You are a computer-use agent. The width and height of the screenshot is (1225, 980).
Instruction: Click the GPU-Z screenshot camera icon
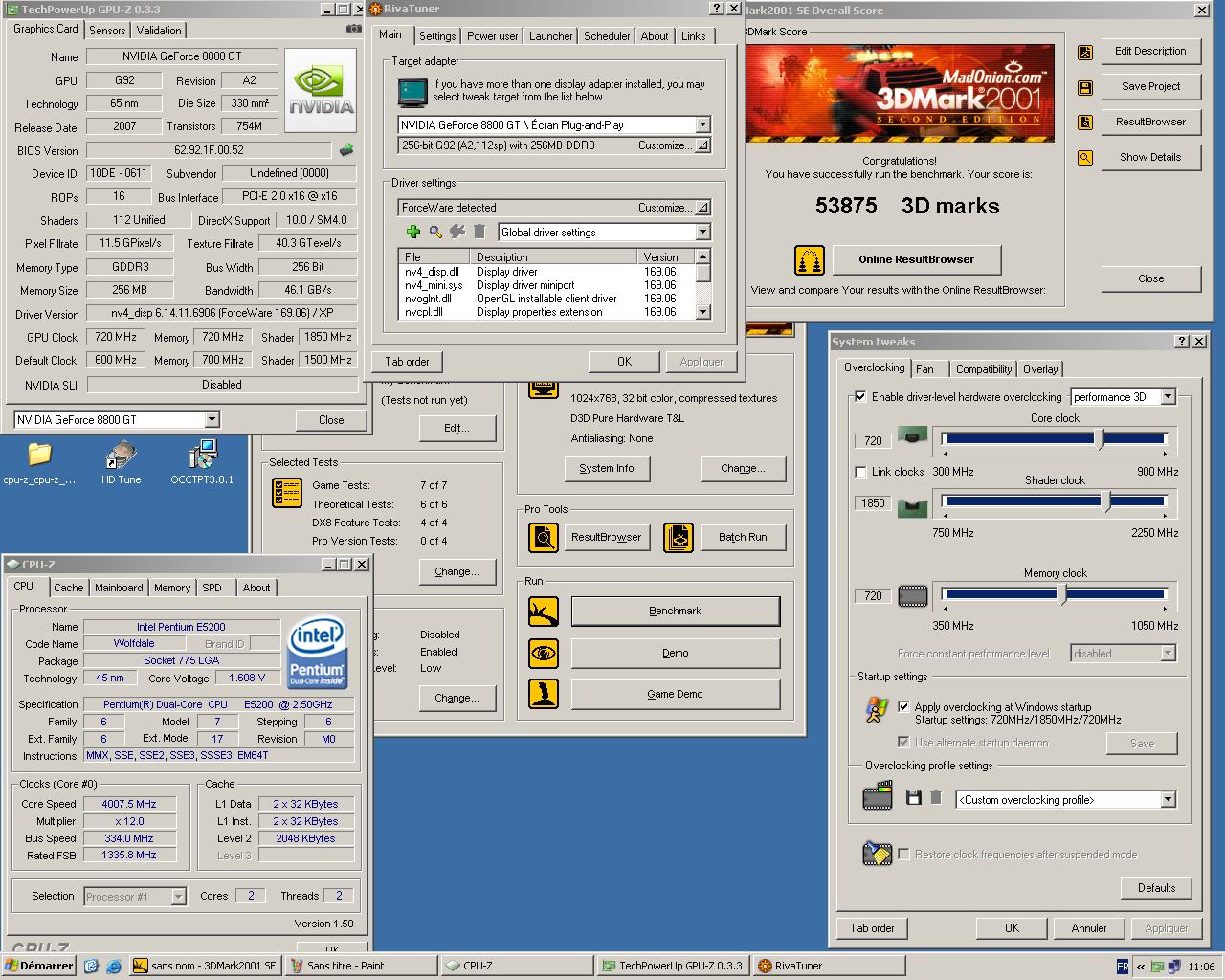(353, 30)
